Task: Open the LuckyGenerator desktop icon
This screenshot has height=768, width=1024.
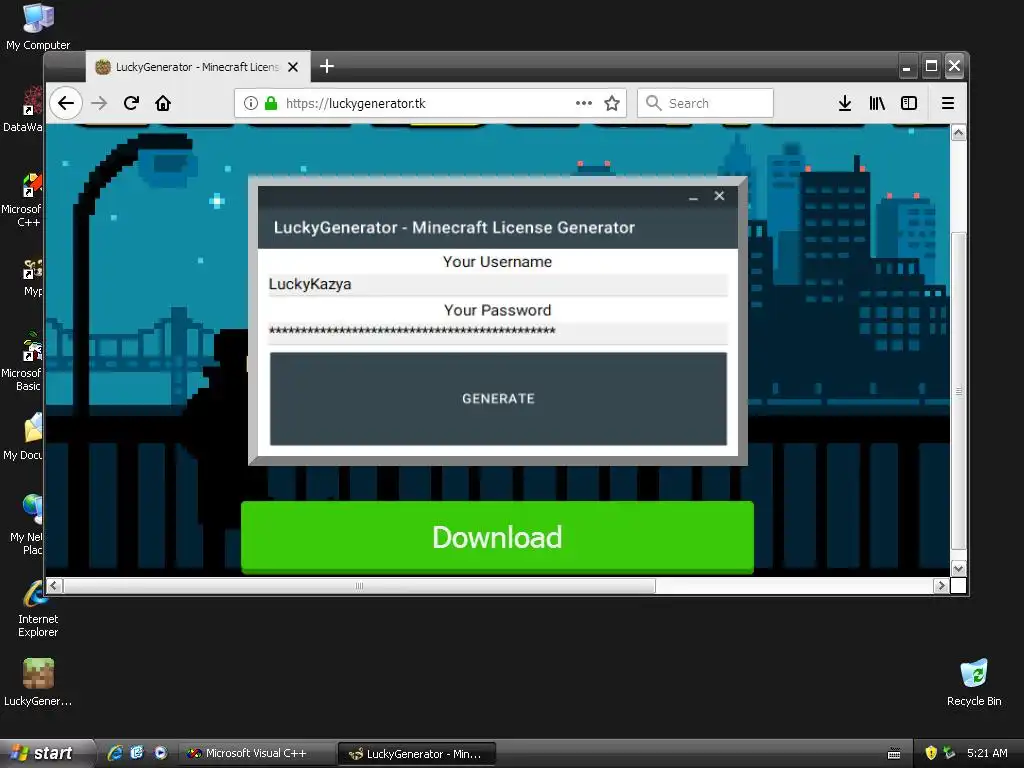Action: pyautogui.click(x=38, y=682)
